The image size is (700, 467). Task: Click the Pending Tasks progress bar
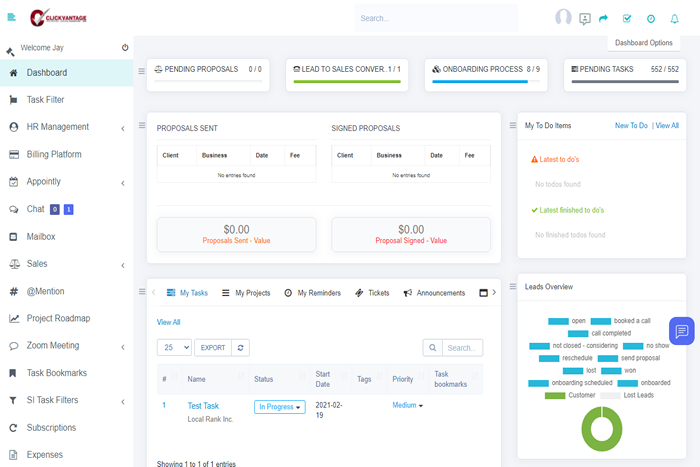[x=625, y=82]
